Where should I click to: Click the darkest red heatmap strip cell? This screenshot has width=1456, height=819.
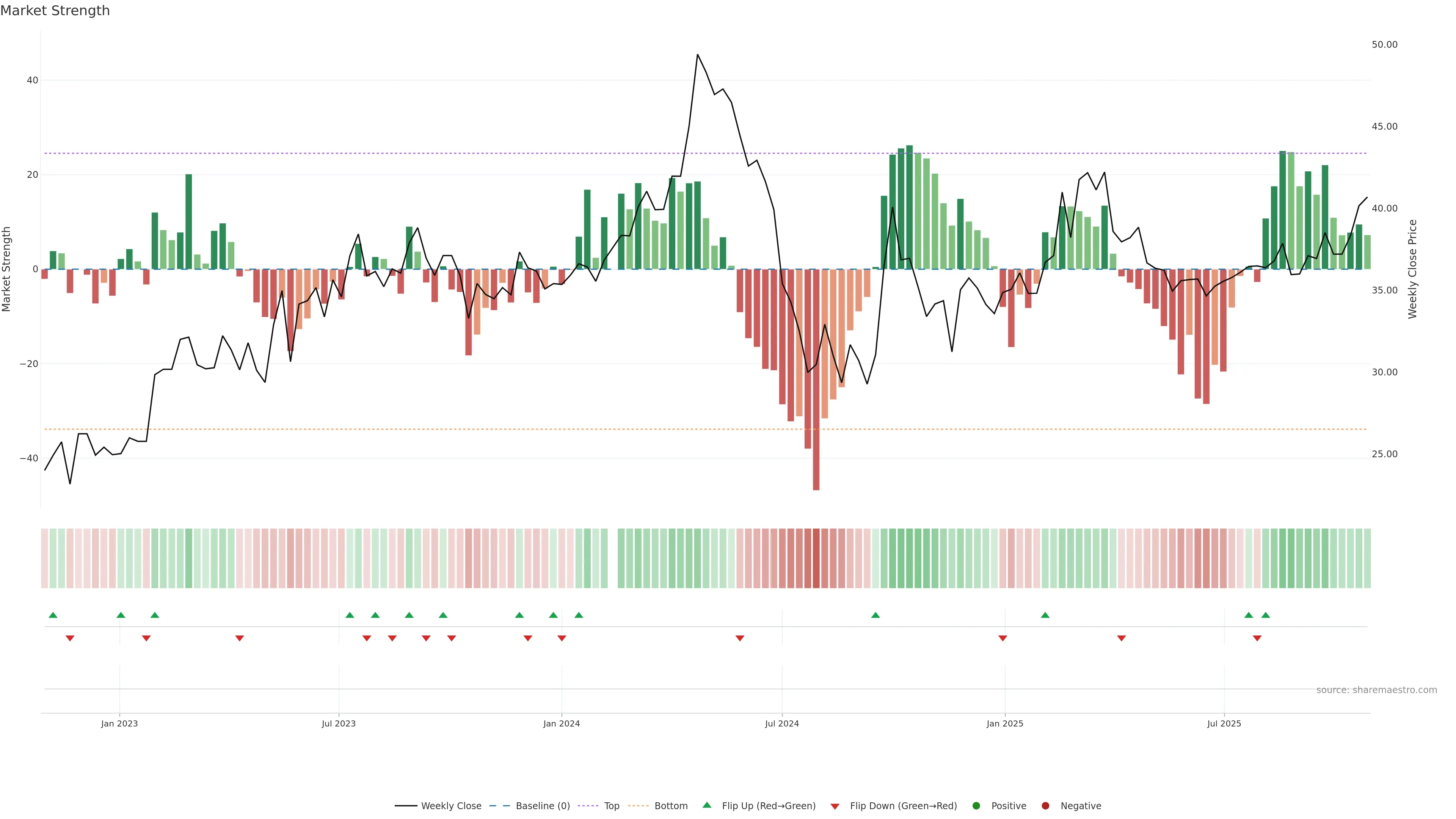(816, 559)
